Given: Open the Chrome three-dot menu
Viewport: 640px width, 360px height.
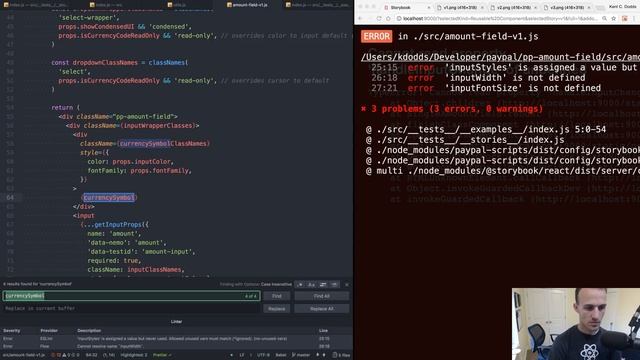Looking at the screenshot, I should click(634, 18).
